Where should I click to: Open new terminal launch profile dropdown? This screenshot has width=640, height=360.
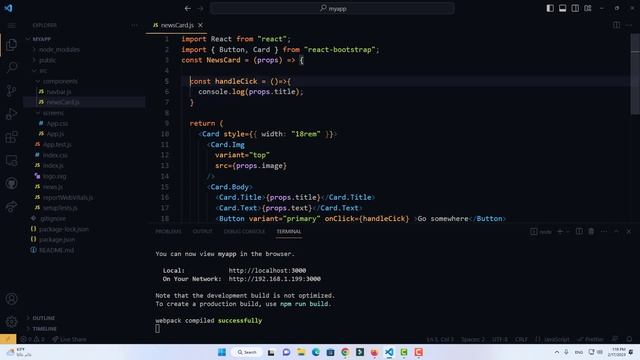pyautogui.click(x=568, y=231)
